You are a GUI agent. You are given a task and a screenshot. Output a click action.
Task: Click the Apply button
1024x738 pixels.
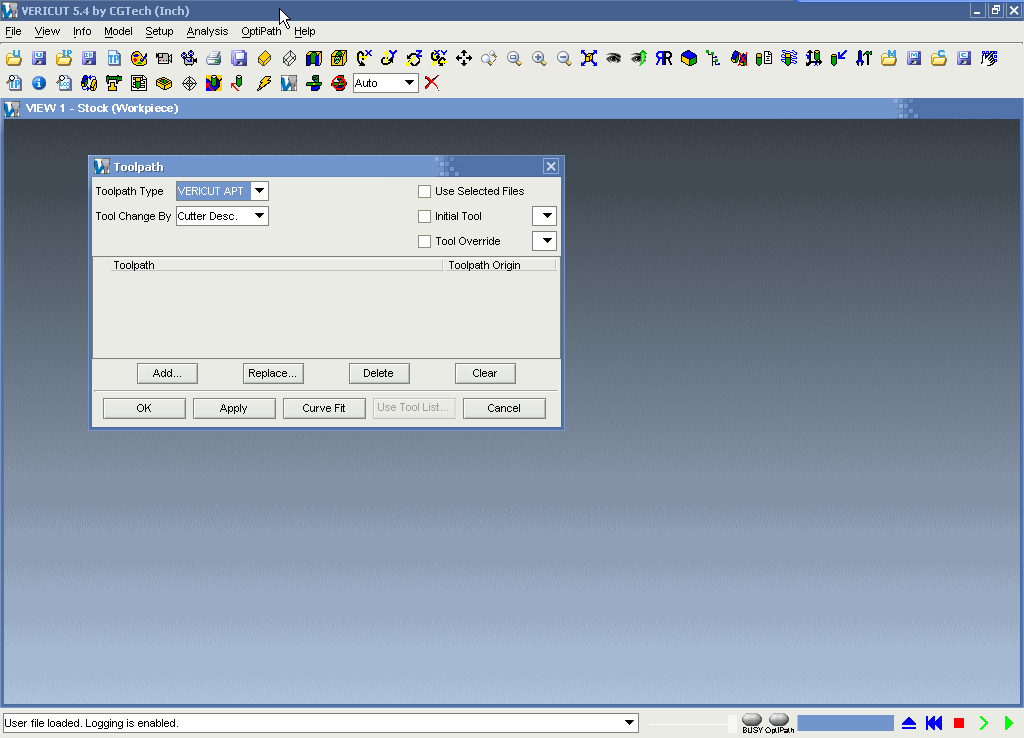234,408
